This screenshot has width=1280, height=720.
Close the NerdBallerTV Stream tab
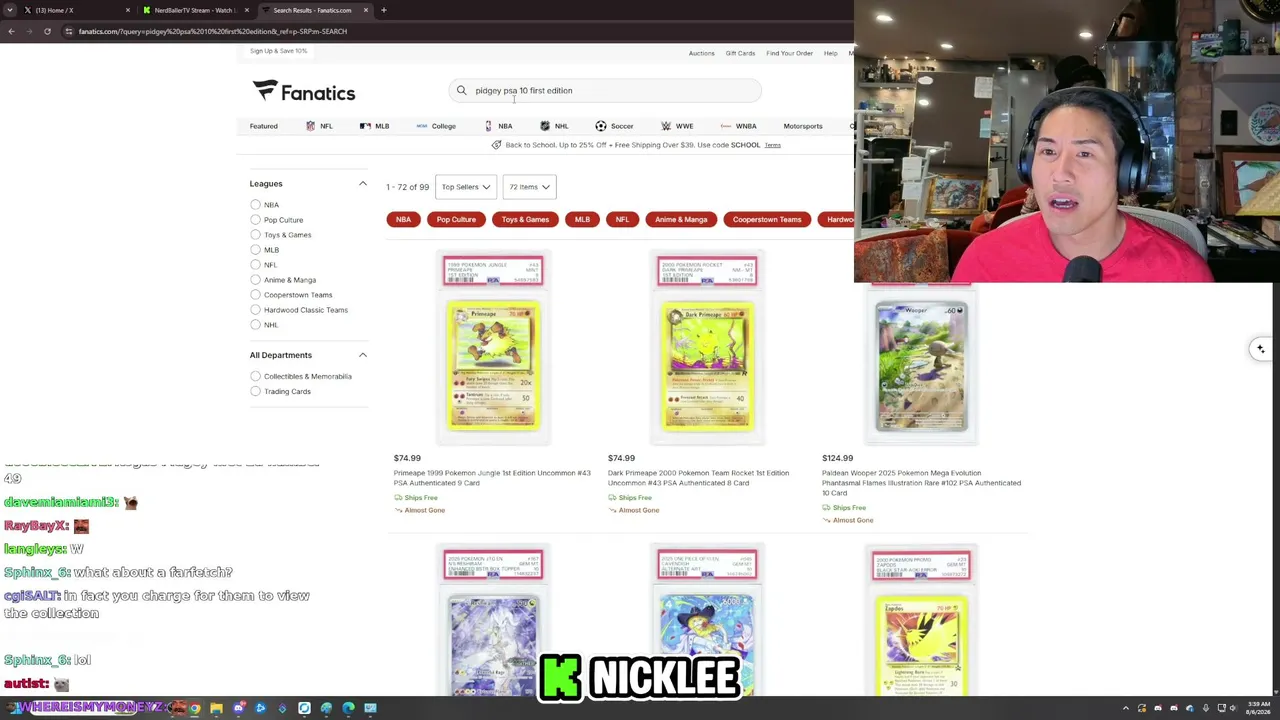(x=246, y=10)
